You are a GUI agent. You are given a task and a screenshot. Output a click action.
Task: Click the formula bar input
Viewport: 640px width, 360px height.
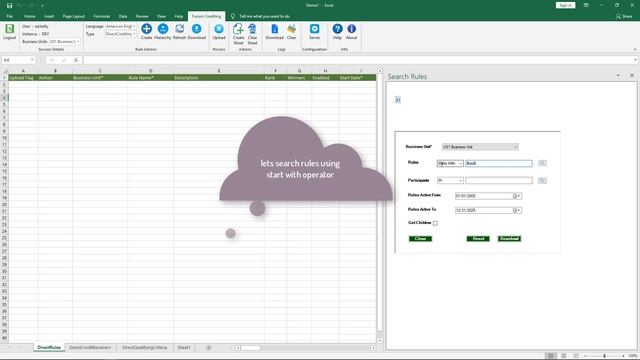pos(359,60)
